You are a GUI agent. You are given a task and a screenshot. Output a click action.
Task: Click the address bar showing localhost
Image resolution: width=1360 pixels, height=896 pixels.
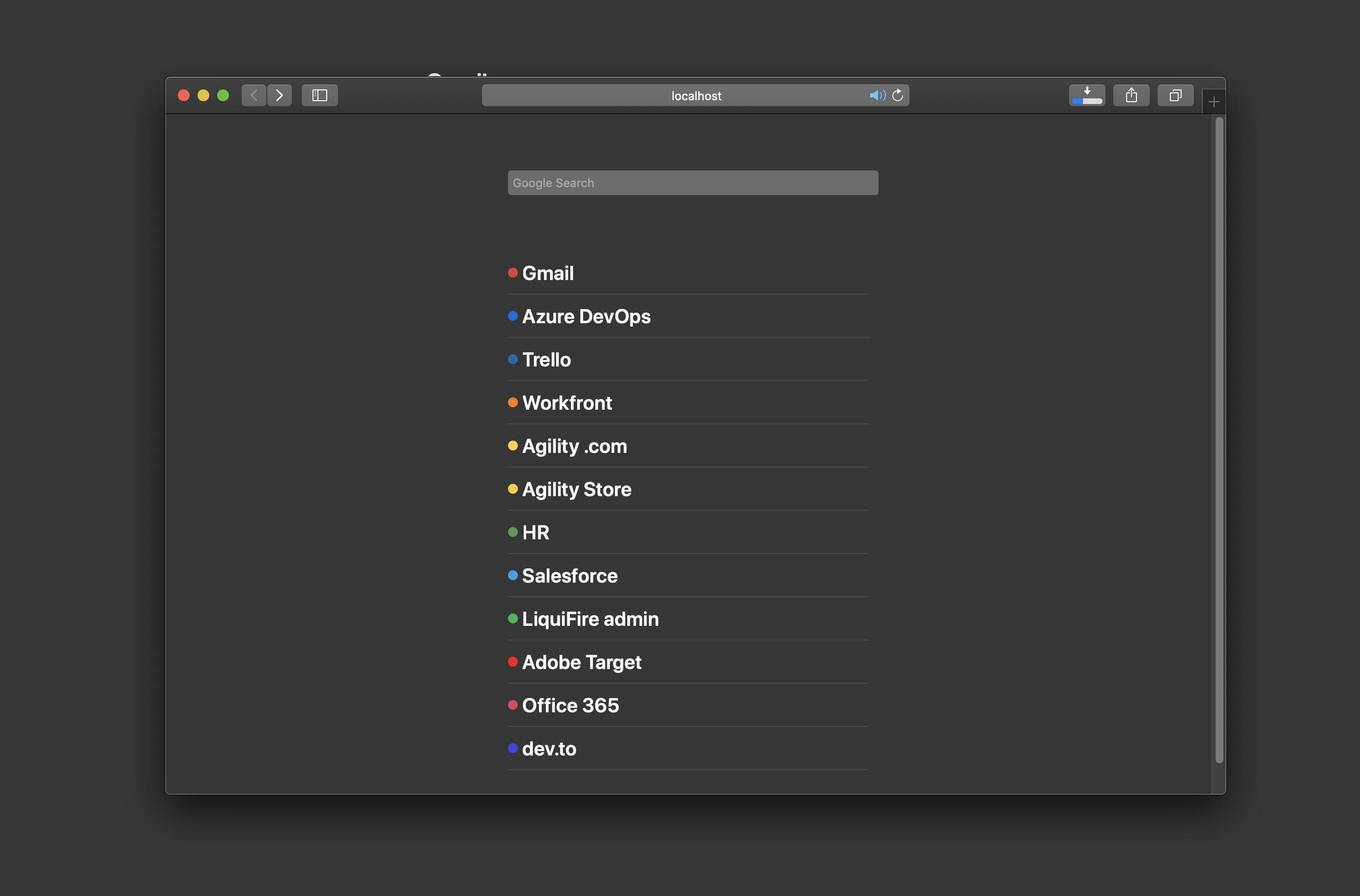tap(696, 95)
